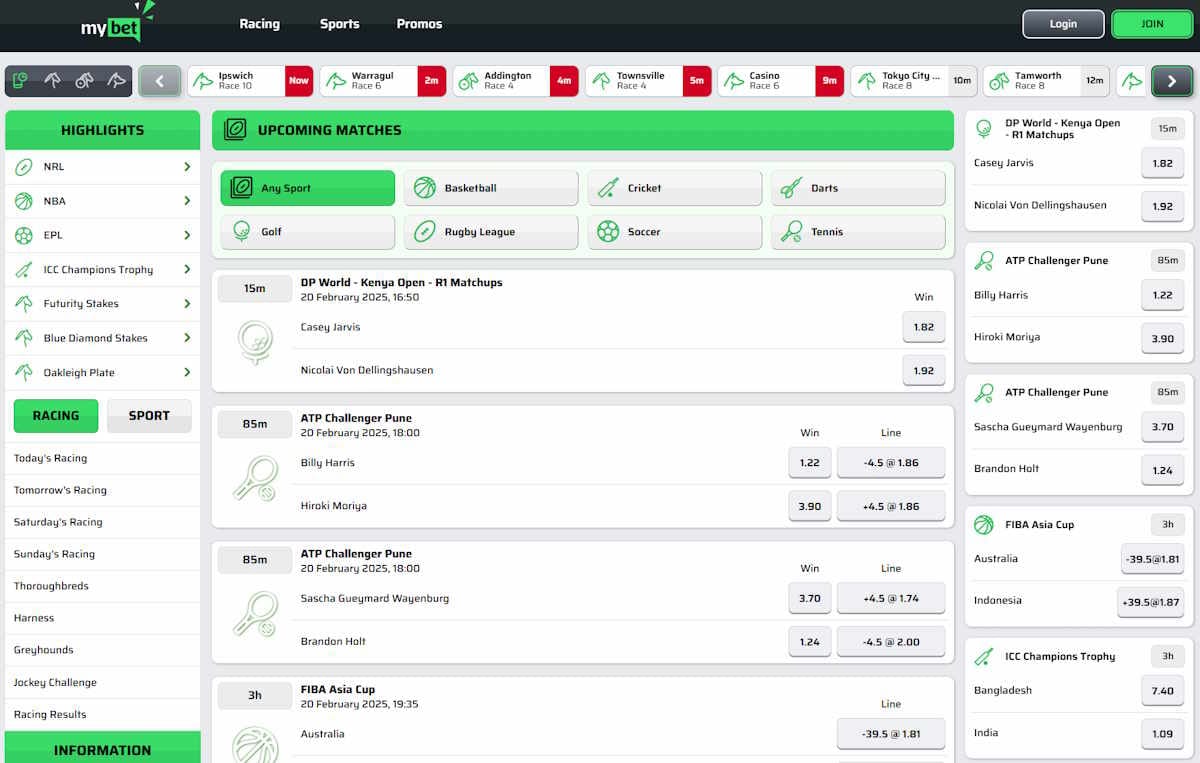This screenshot has height=763, width=1200.
Task: Filter upcoming matches by Soccer
Action: tap(675, 232)
